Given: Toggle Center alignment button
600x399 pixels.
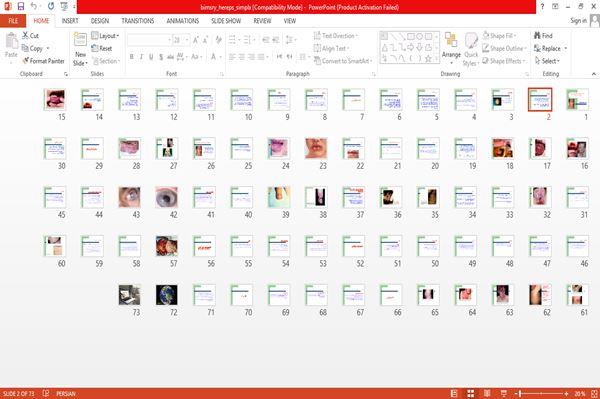Looking at the screenshot, I should (241, 57).
